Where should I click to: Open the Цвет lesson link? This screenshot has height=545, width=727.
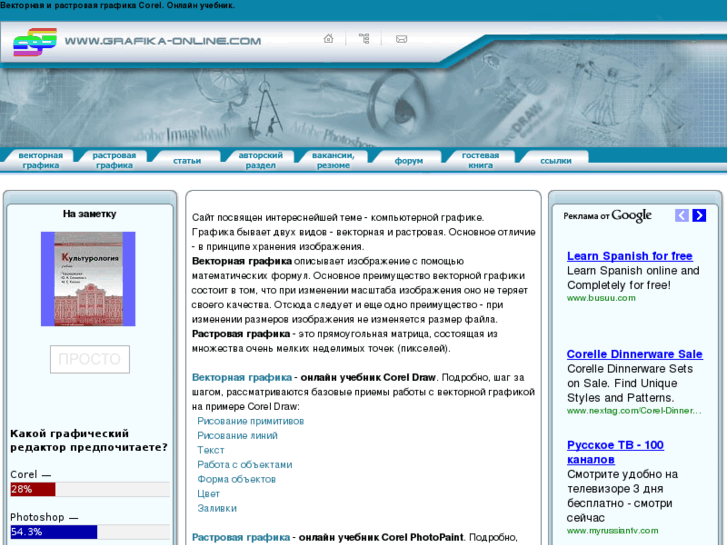click(x=208, y=494)
